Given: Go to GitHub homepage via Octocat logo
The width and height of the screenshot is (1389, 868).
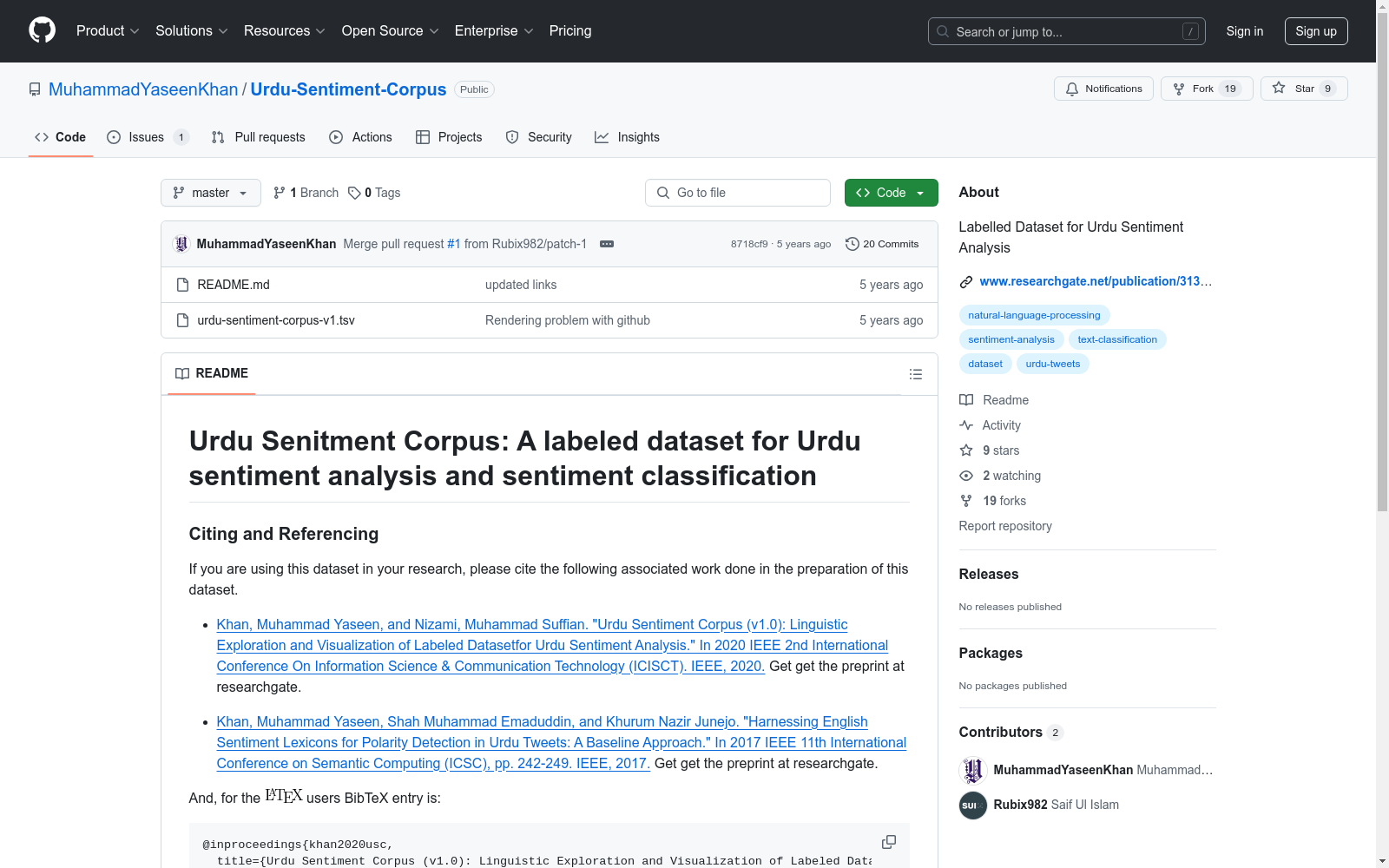Looking at the screenshot, I should pos(42,30).
